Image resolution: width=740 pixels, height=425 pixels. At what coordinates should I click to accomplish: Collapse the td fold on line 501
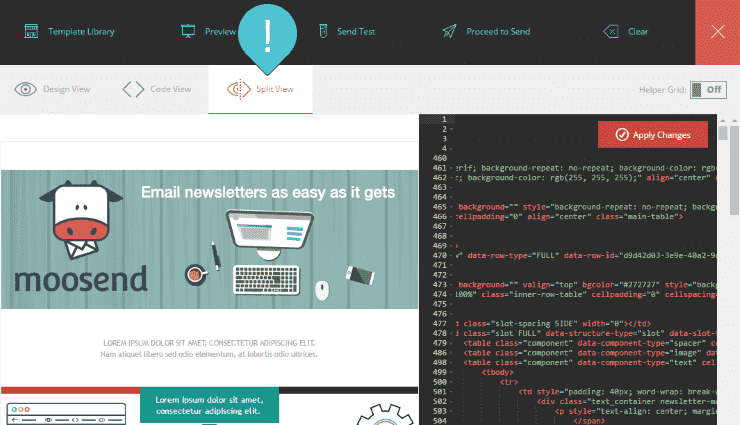click(x=452, y=392)
